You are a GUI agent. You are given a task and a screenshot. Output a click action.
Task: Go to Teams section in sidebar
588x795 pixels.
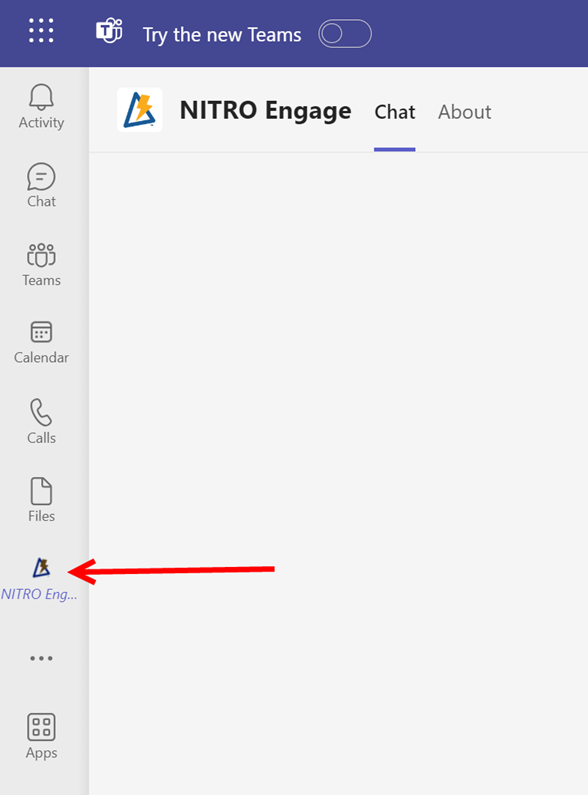click(42, 265)
